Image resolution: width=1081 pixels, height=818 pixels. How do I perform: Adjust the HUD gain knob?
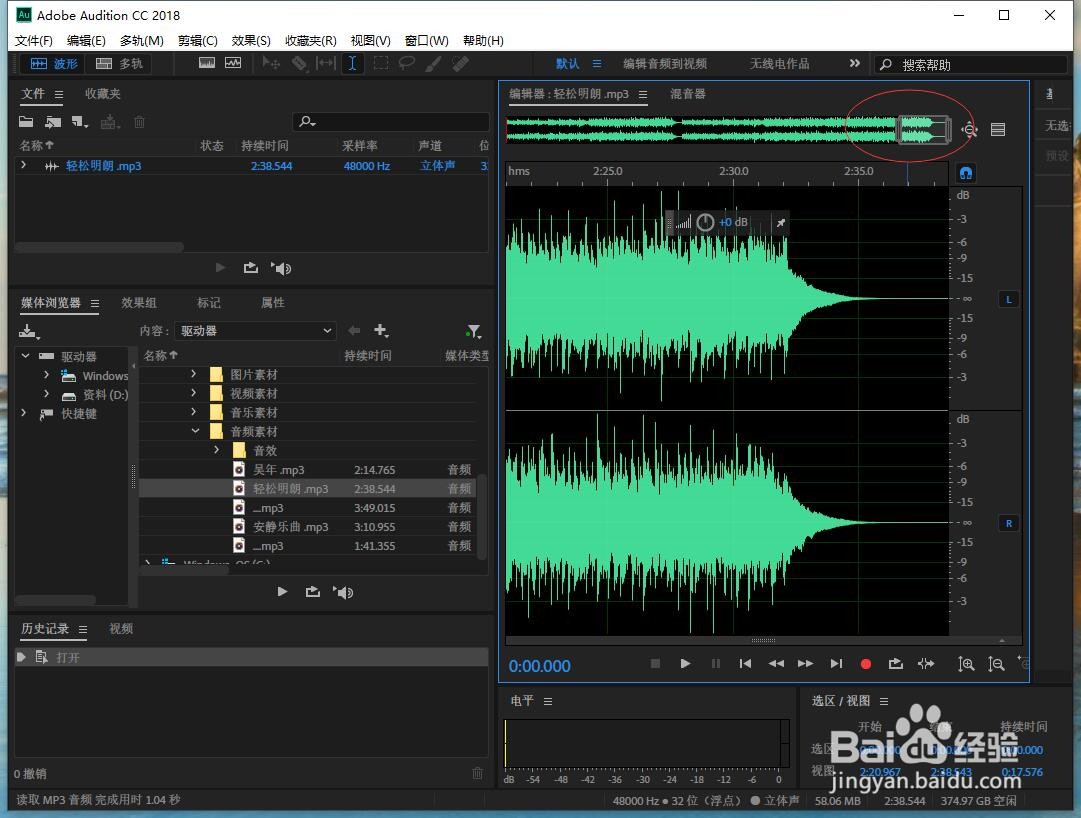point(705,222)
